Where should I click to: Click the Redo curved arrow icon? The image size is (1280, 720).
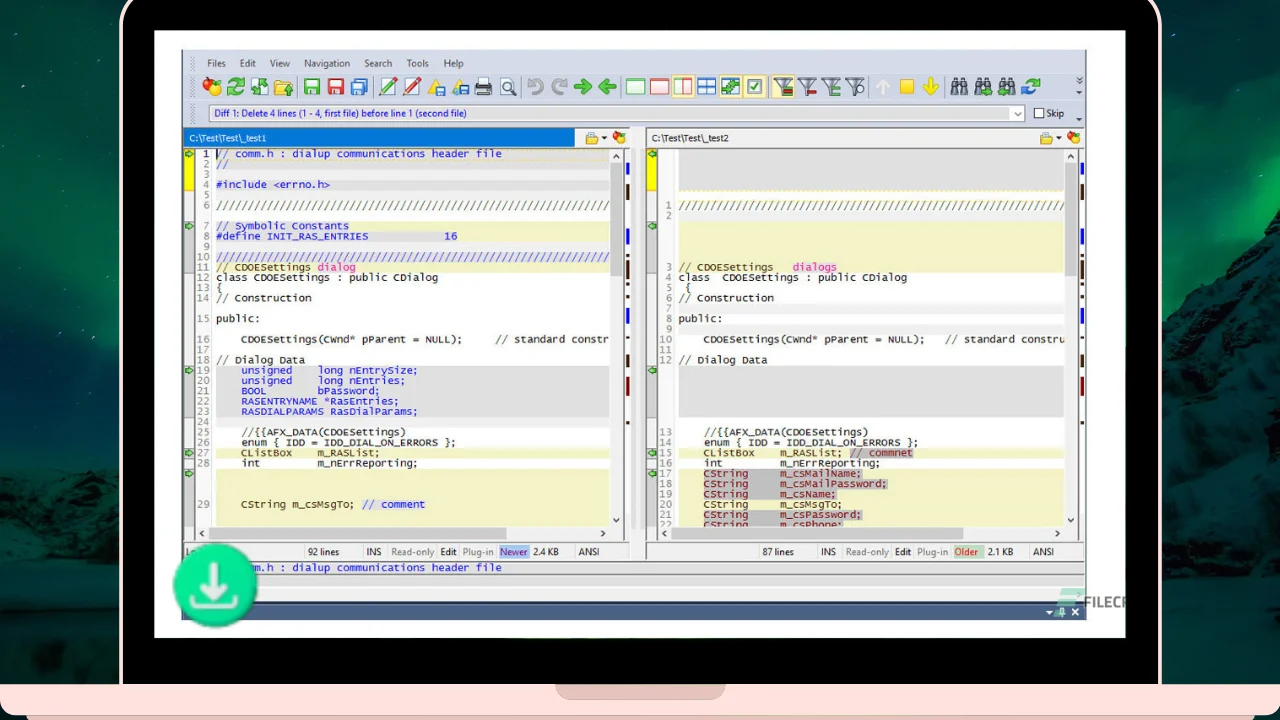tap(559, 87)
